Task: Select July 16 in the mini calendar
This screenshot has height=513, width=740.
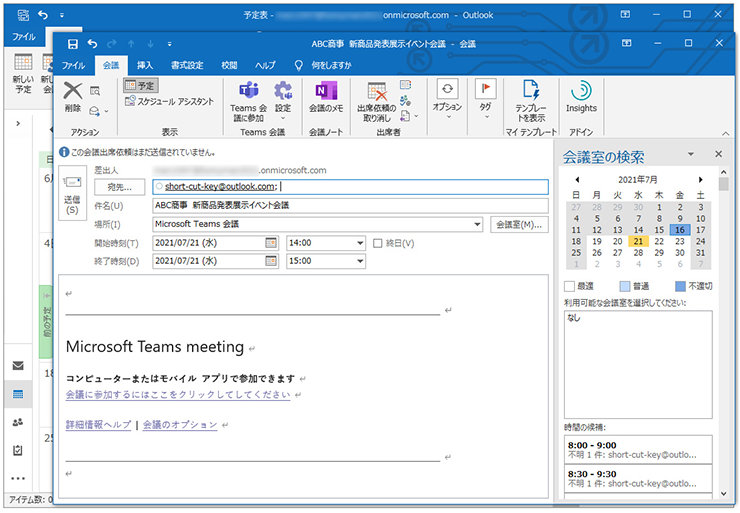Action: (x=679, y=229)
